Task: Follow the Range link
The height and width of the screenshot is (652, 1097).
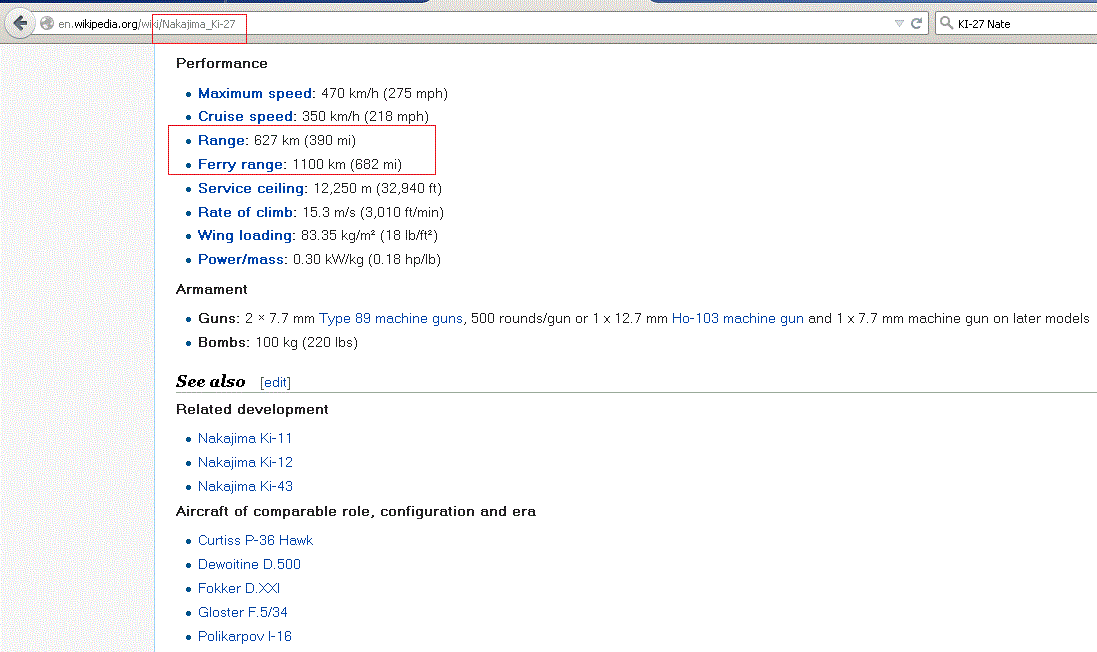Action: 221,141
